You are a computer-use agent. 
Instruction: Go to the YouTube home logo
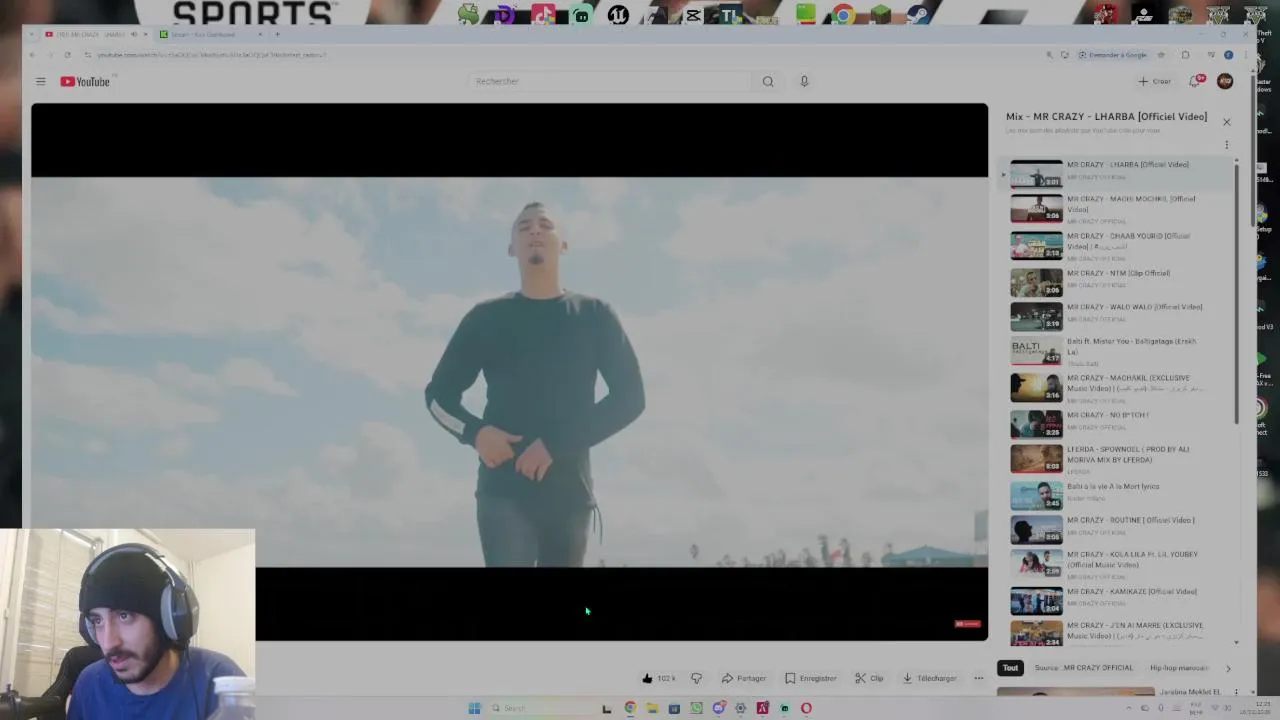[x=85, y=81]
